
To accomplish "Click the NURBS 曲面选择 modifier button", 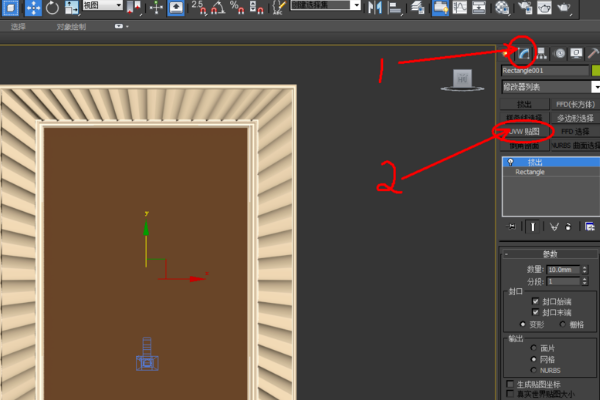I will 575,145.
